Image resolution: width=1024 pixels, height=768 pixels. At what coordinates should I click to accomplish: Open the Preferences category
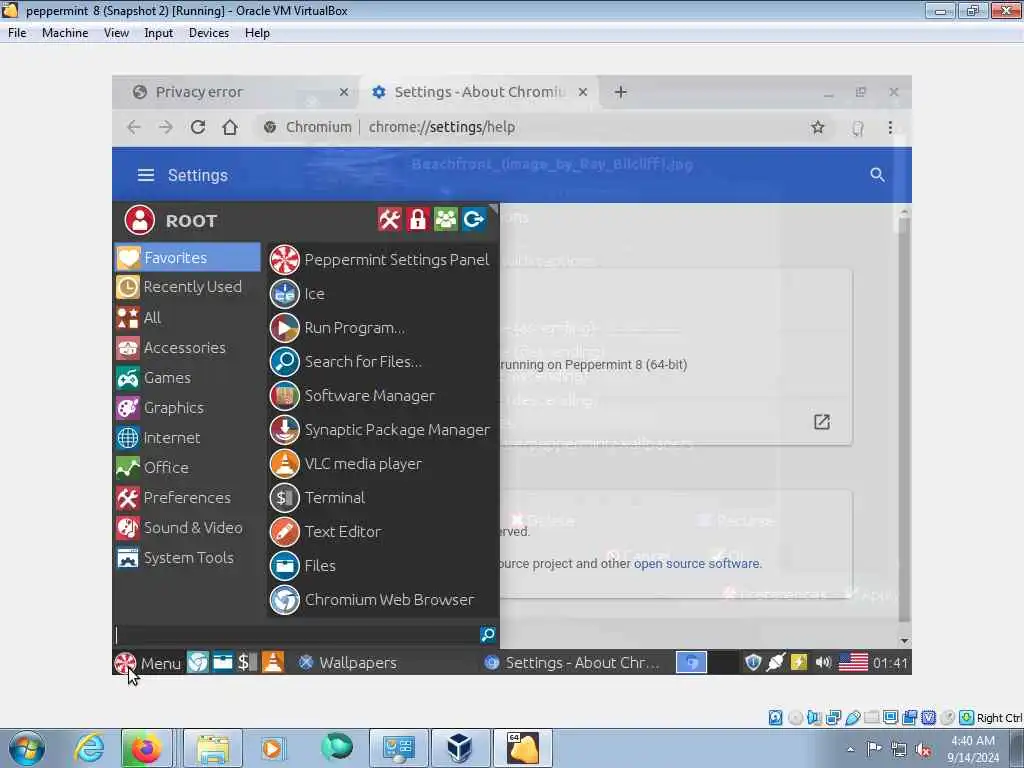click(x=187, y=498)
